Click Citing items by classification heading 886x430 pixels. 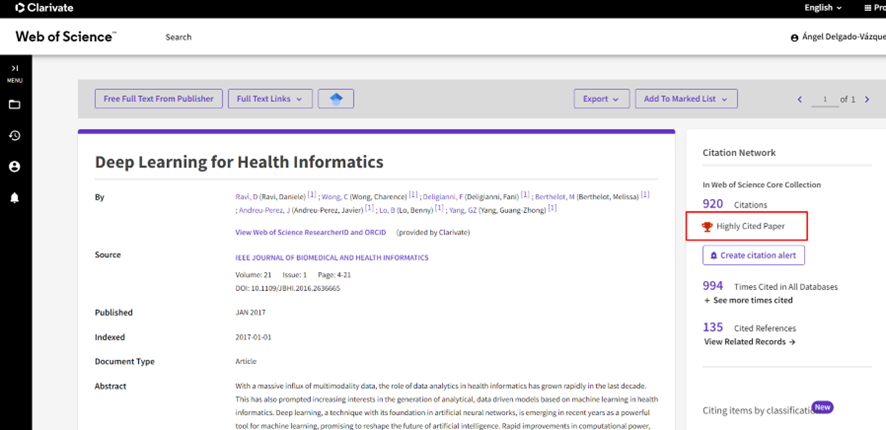757,410
